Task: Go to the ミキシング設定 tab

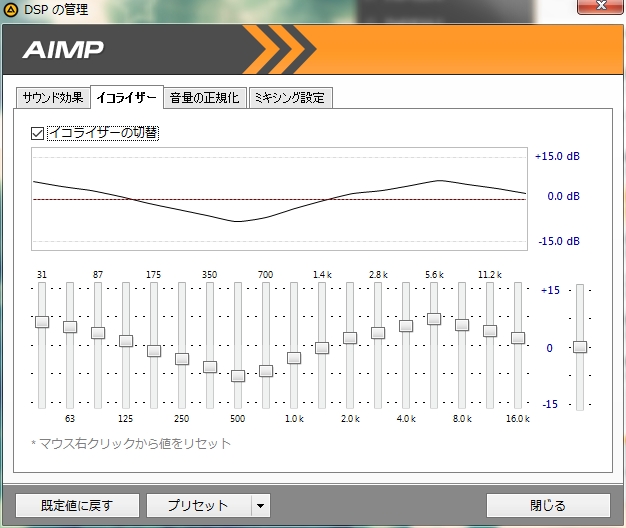Action: pyautogui.click(x=290, y=97)
